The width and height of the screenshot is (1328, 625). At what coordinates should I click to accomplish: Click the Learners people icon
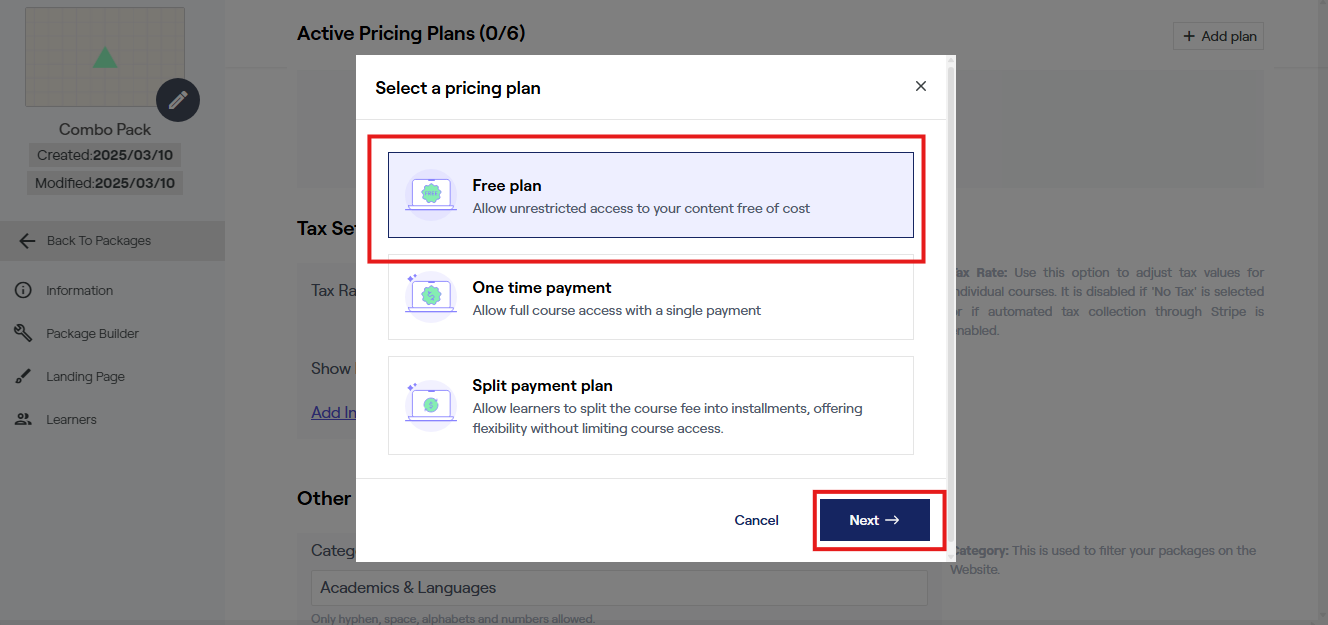(x=23, y=420)
